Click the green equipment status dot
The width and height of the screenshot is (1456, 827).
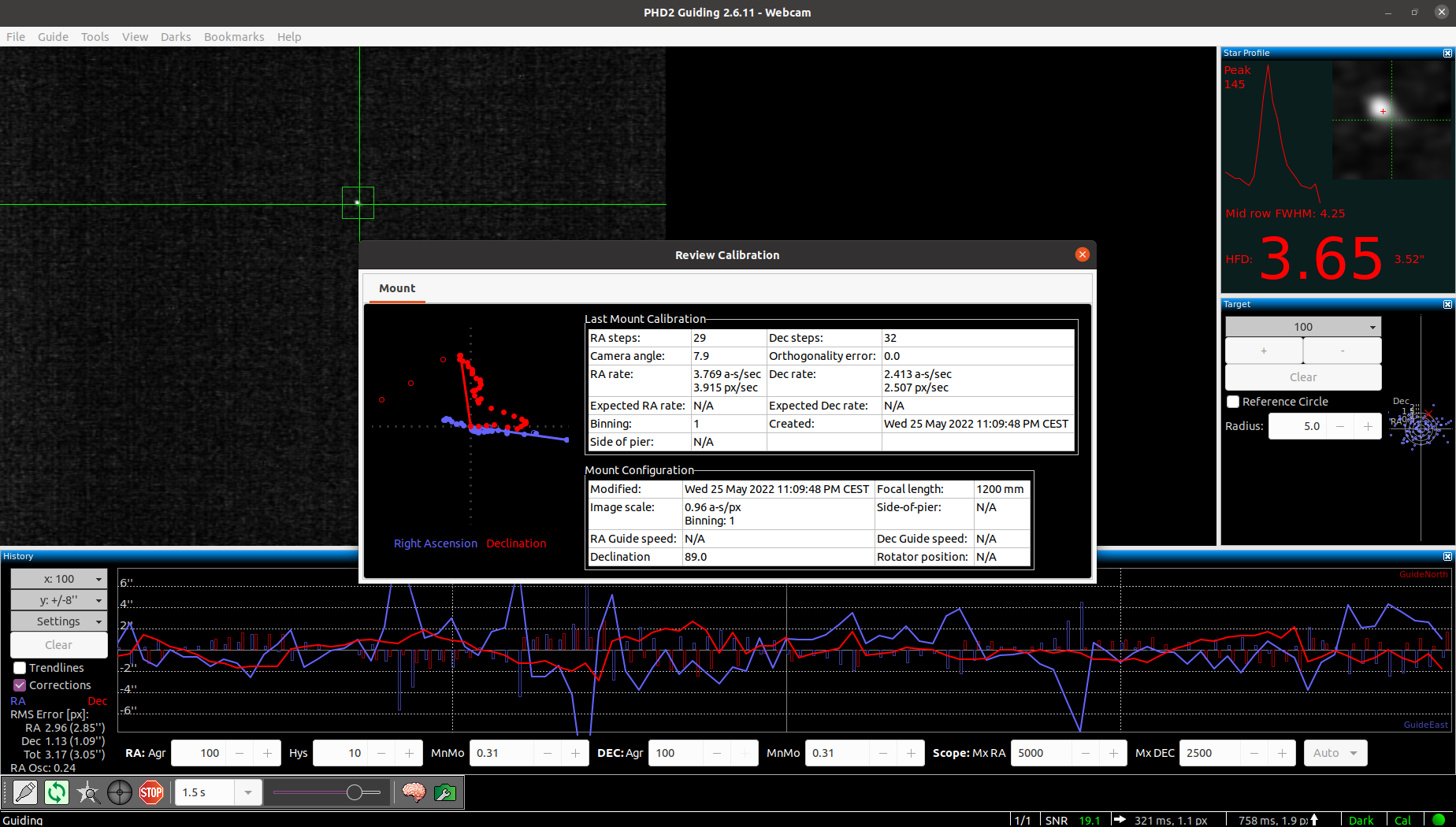click(x=1439, y=820)
